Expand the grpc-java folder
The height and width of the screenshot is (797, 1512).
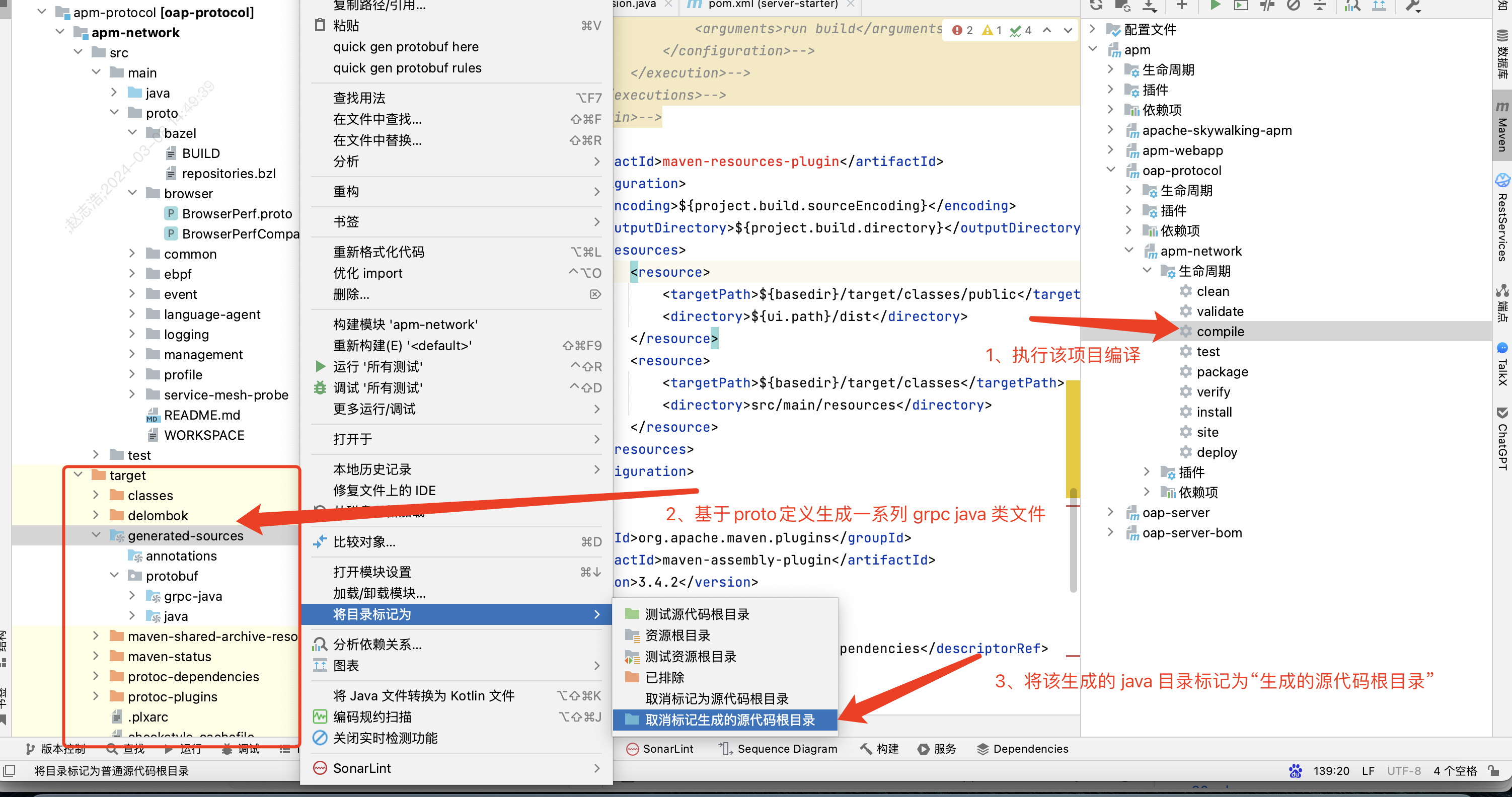click(x=132, y=596)
